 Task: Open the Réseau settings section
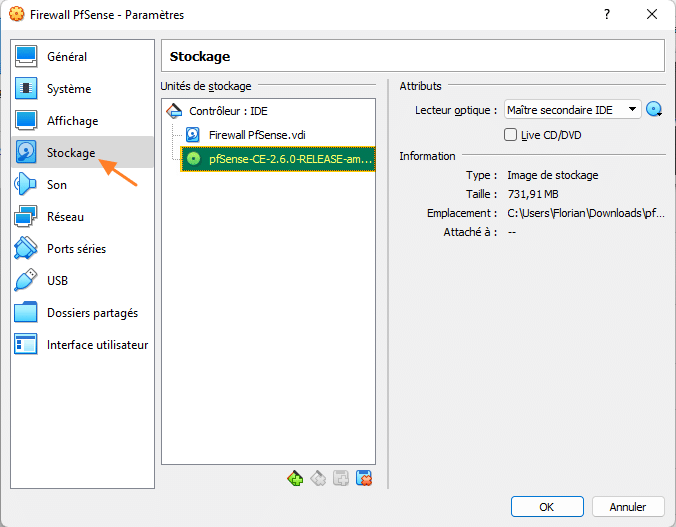click(82, 216)
